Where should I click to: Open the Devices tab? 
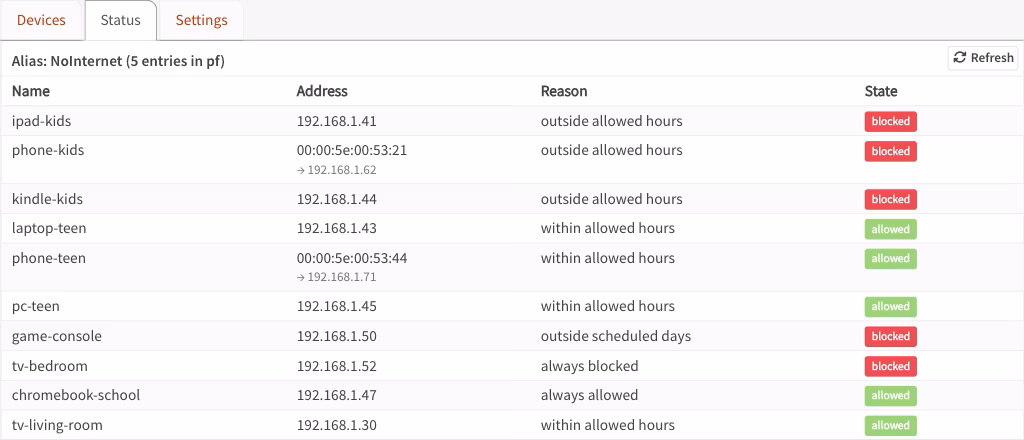(41, 20)
